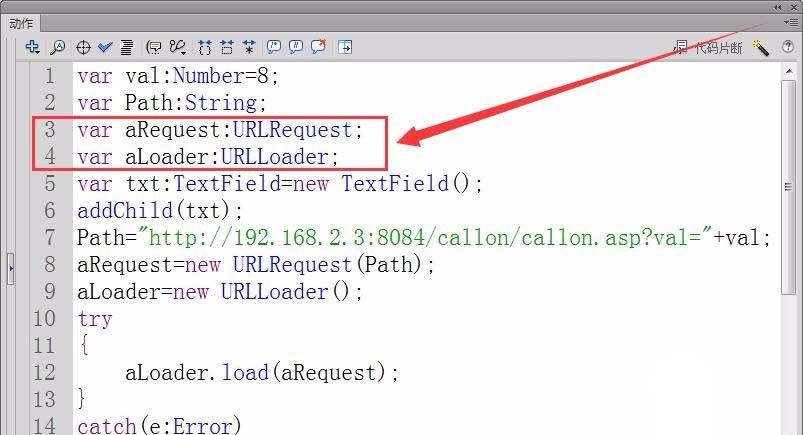Click the vertical scrollbar up arrow
Image resolution: width=803 pixels, height=435 pixels.
(789, 71)
